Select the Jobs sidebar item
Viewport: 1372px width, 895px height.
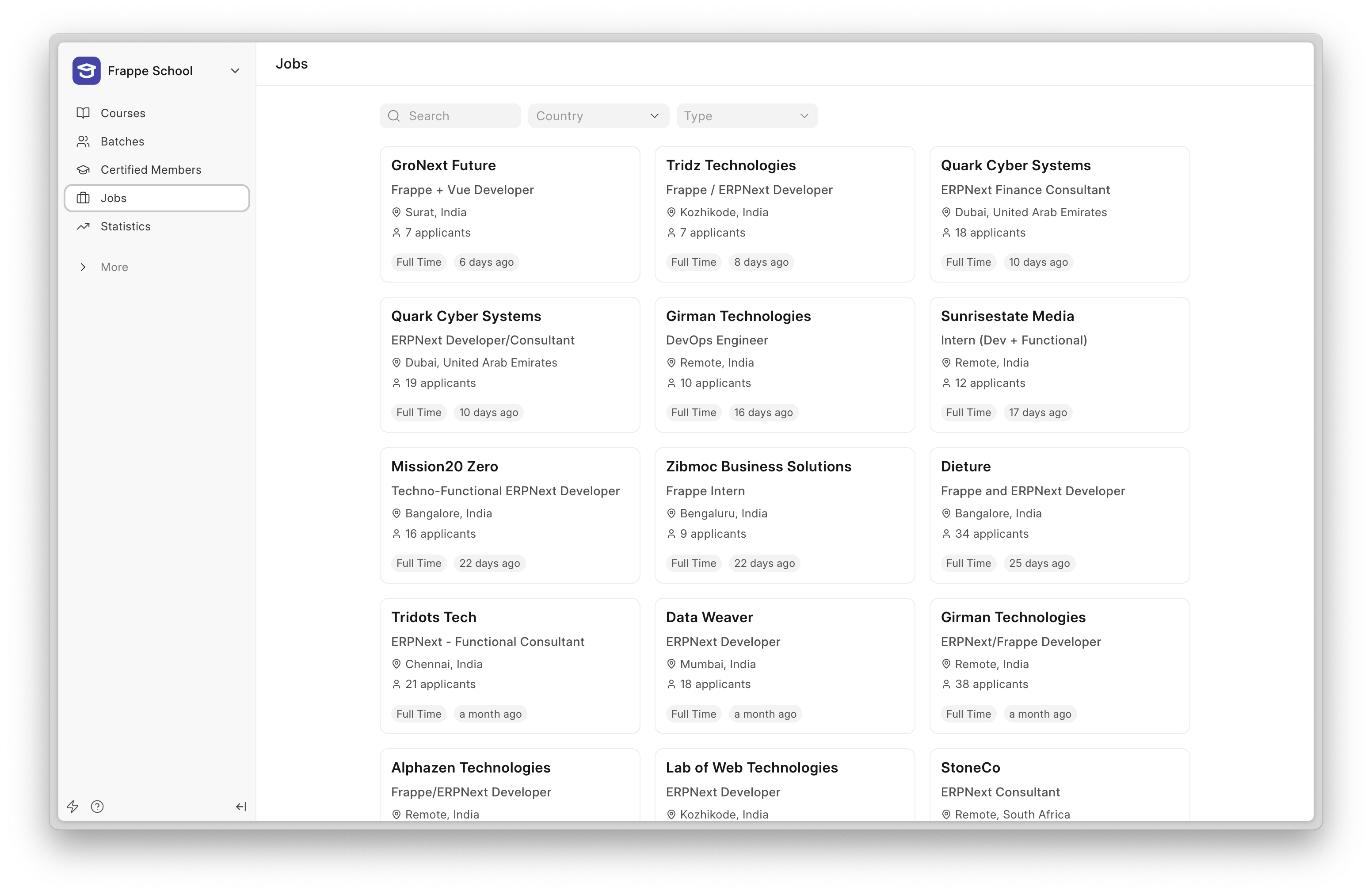(157, 198)
